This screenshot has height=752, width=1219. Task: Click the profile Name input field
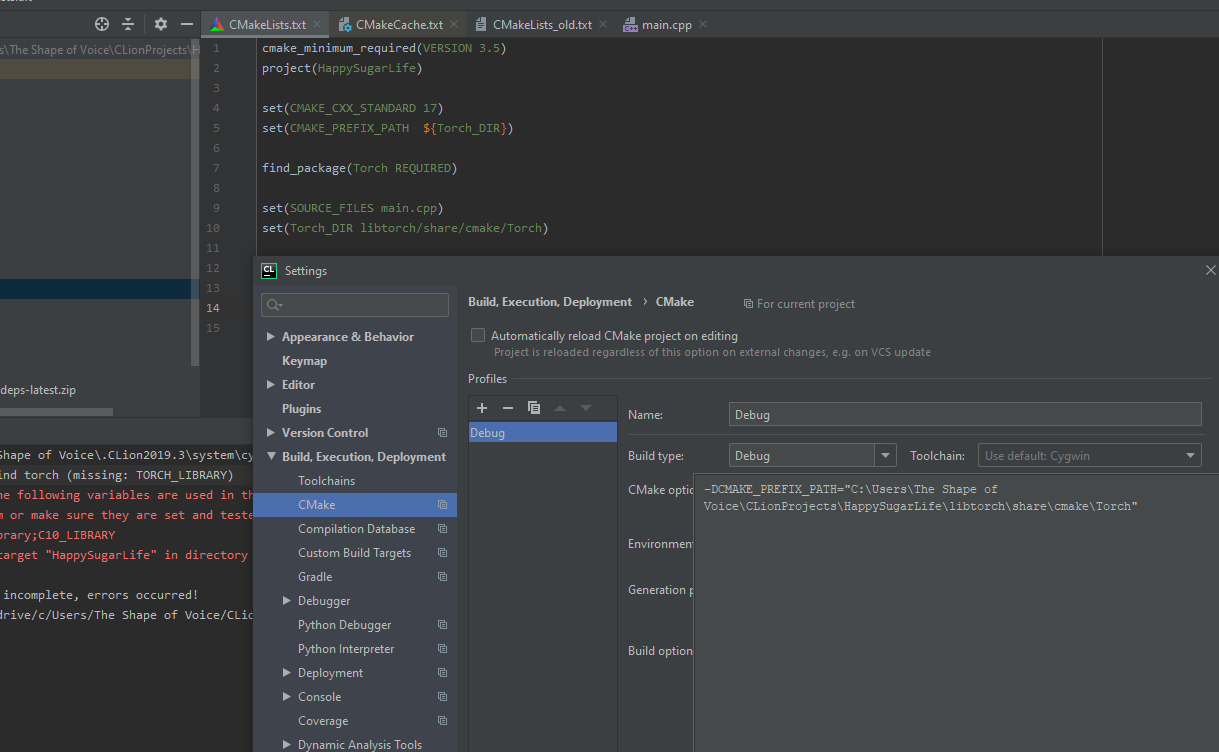[x=964, y=414]
